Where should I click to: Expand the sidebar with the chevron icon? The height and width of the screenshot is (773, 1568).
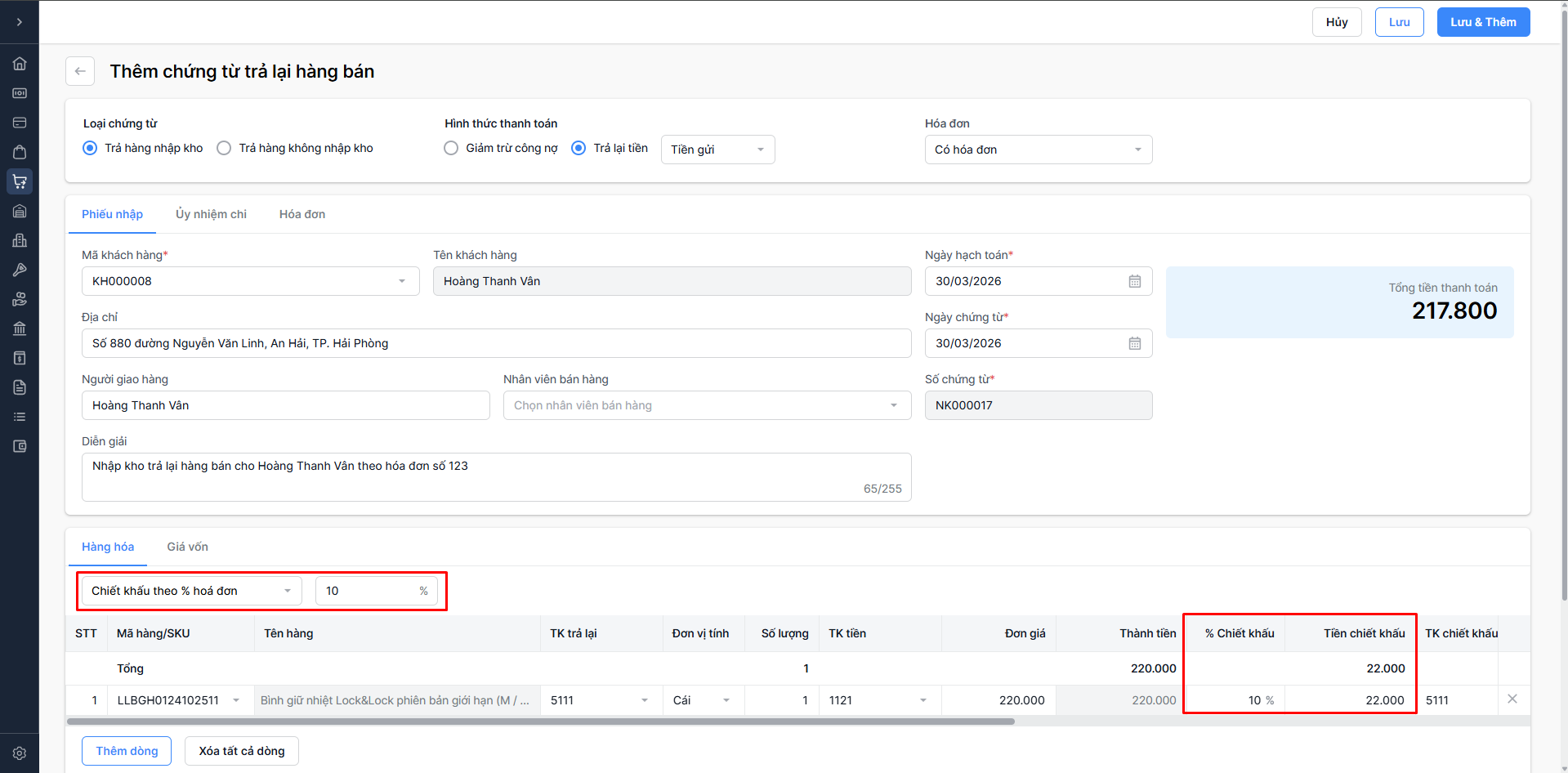[x=20, y=22]
